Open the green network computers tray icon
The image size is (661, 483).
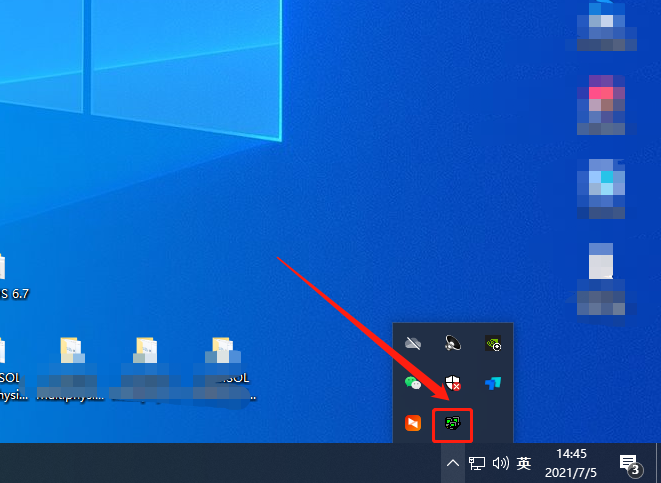click(x=452, y=423)
